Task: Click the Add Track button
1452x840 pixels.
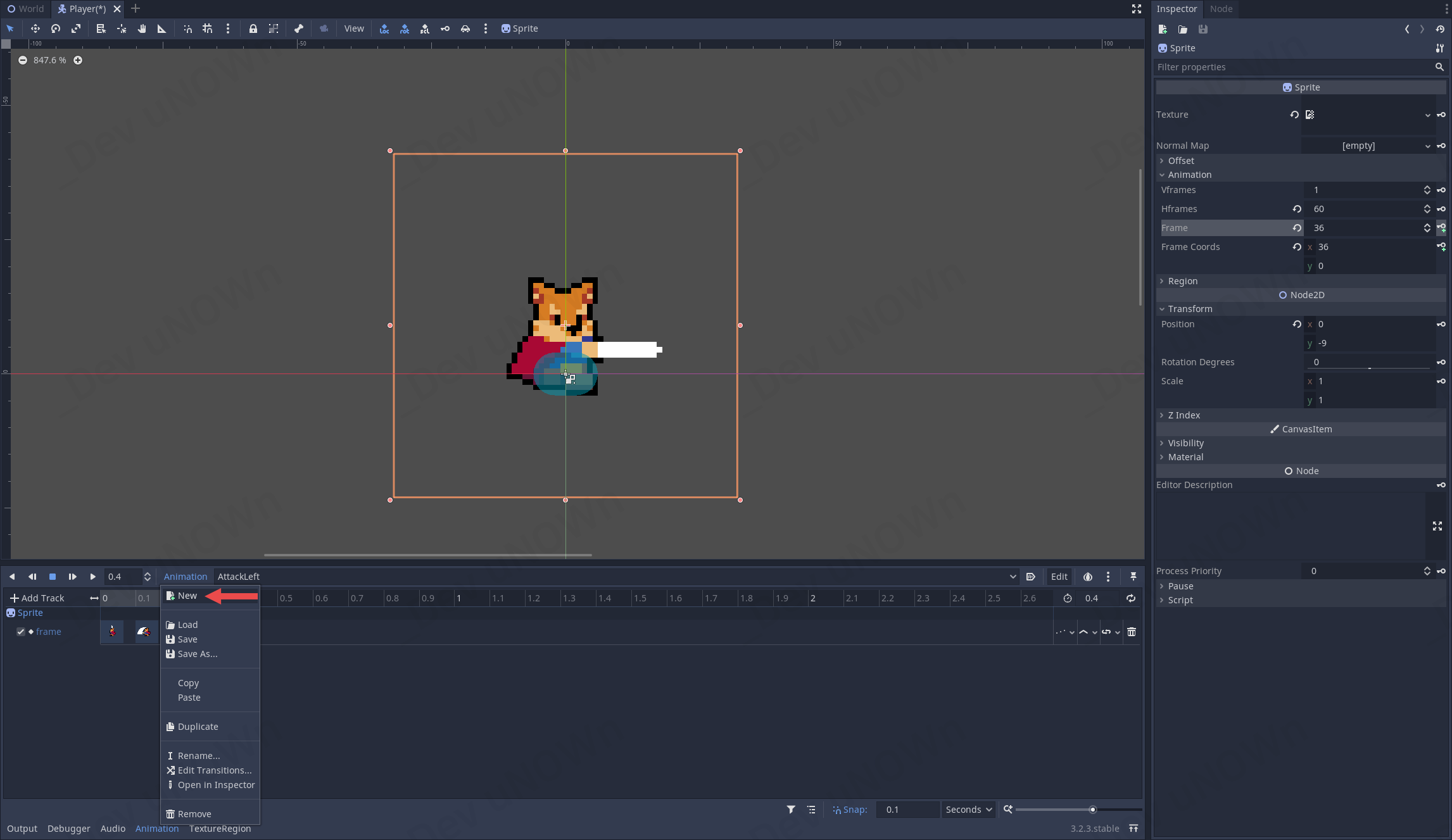Action: coord(37,598)
